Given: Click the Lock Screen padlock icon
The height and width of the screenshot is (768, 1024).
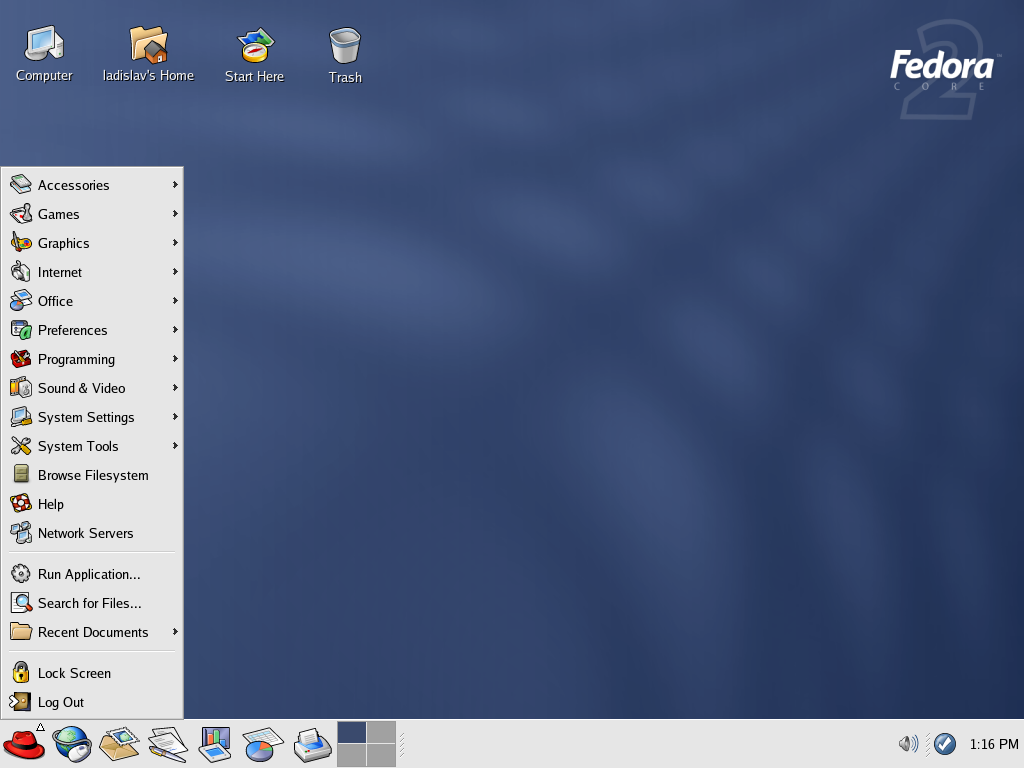Looking at the screenshot, I should pos(21,673).
